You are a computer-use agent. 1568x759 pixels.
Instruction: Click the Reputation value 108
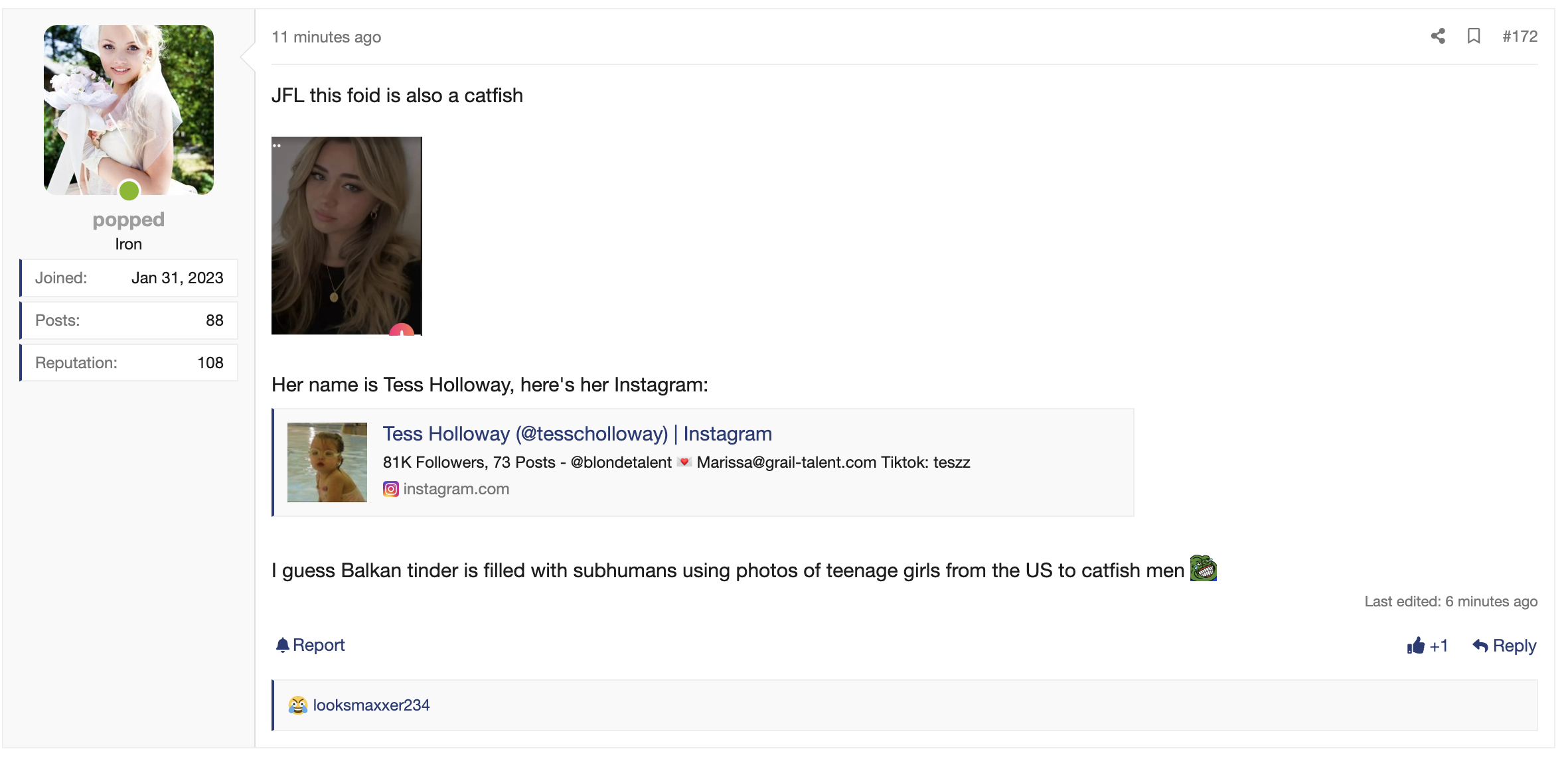coord(210,363)
